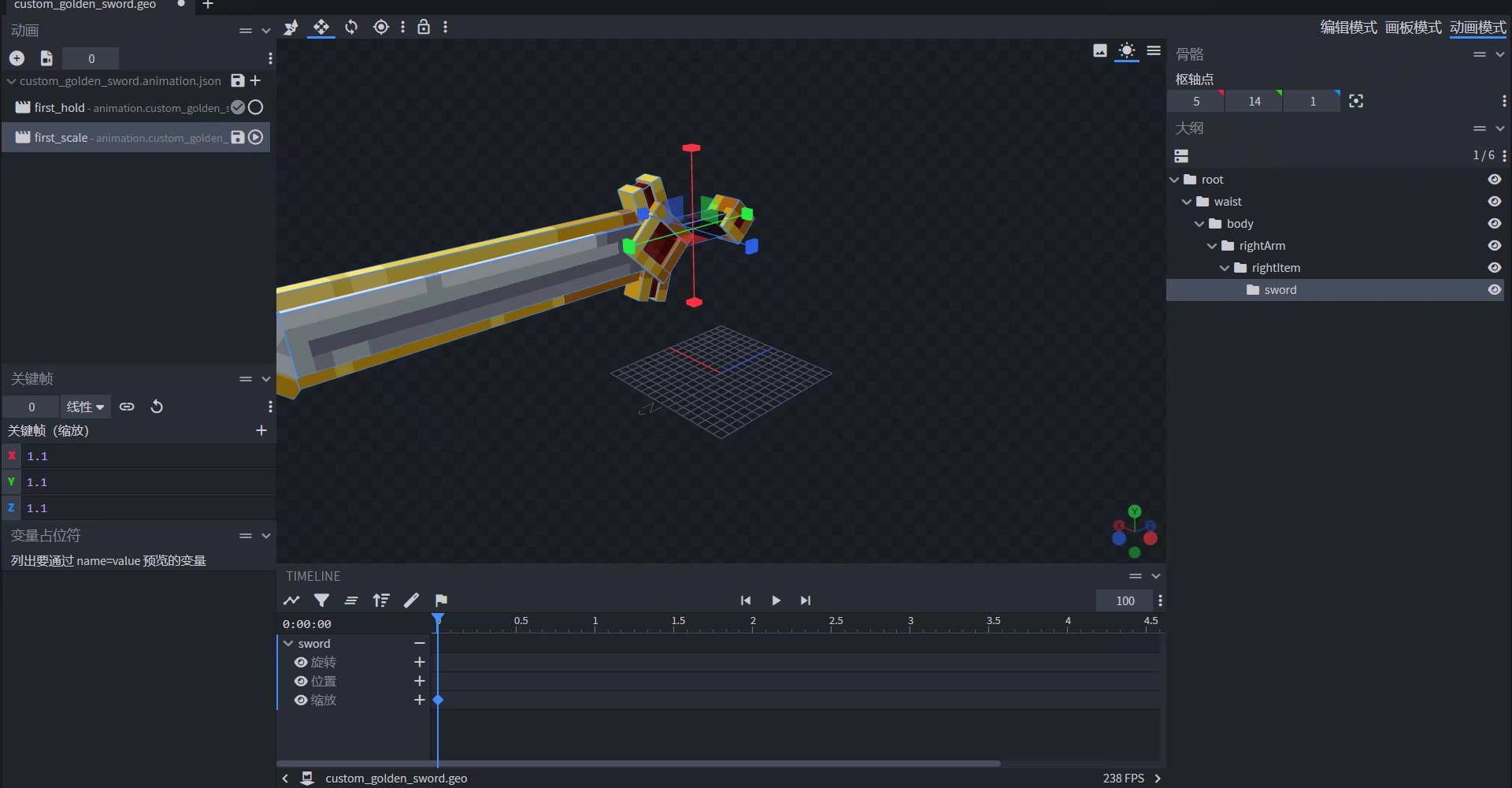
Task: Toggle the timeline rotation channel eye
Action: click(301, 663)
